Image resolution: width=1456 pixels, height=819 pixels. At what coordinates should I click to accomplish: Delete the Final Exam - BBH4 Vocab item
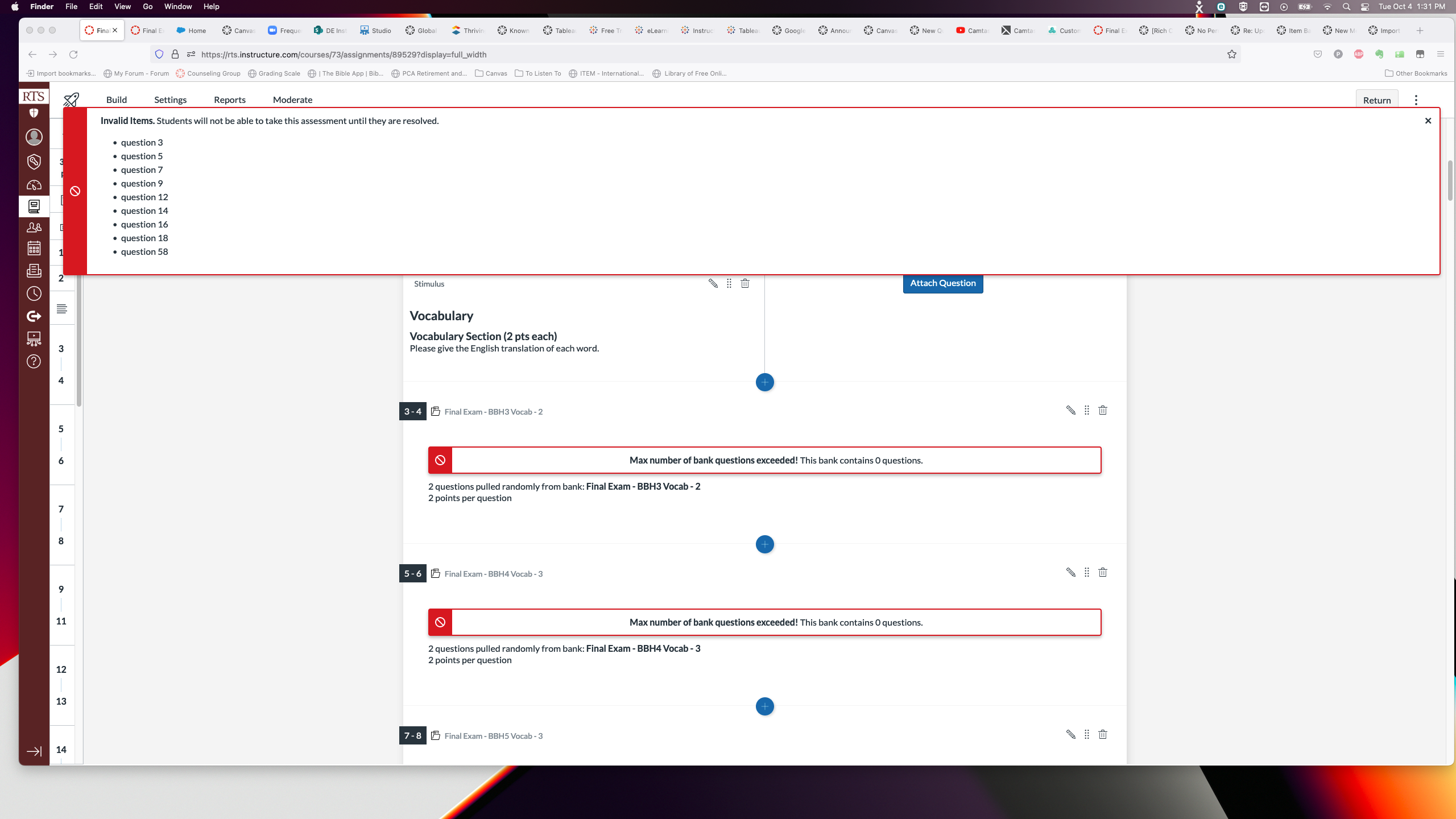tap(1102, 573)
